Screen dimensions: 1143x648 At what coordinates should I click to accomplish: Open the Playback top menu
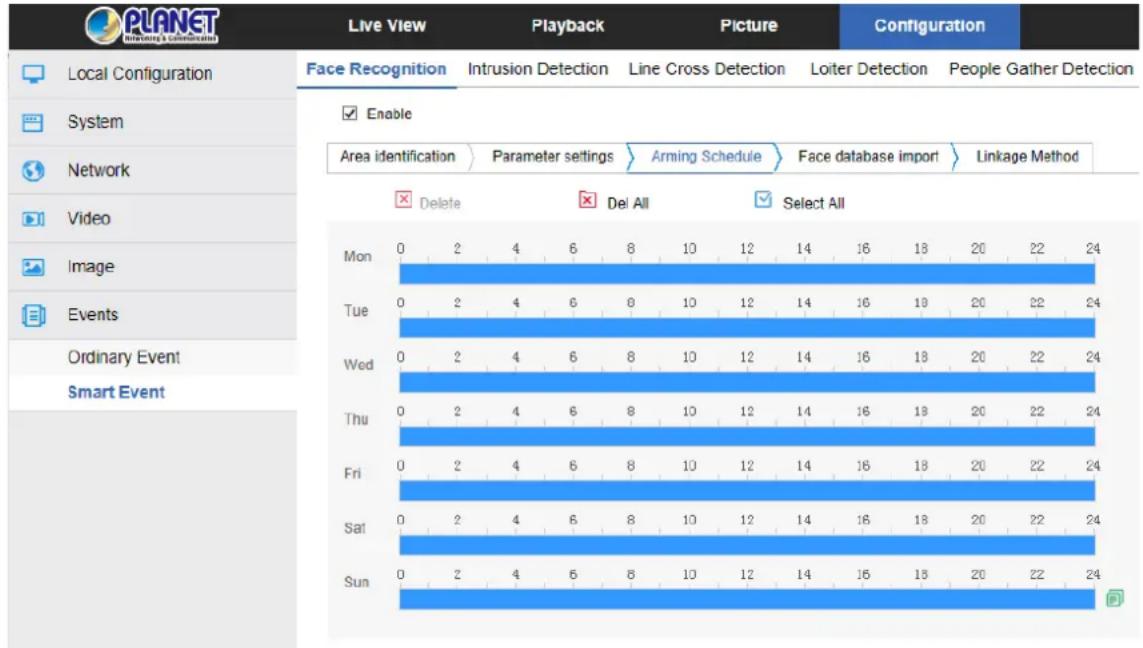tap(568, 26)
